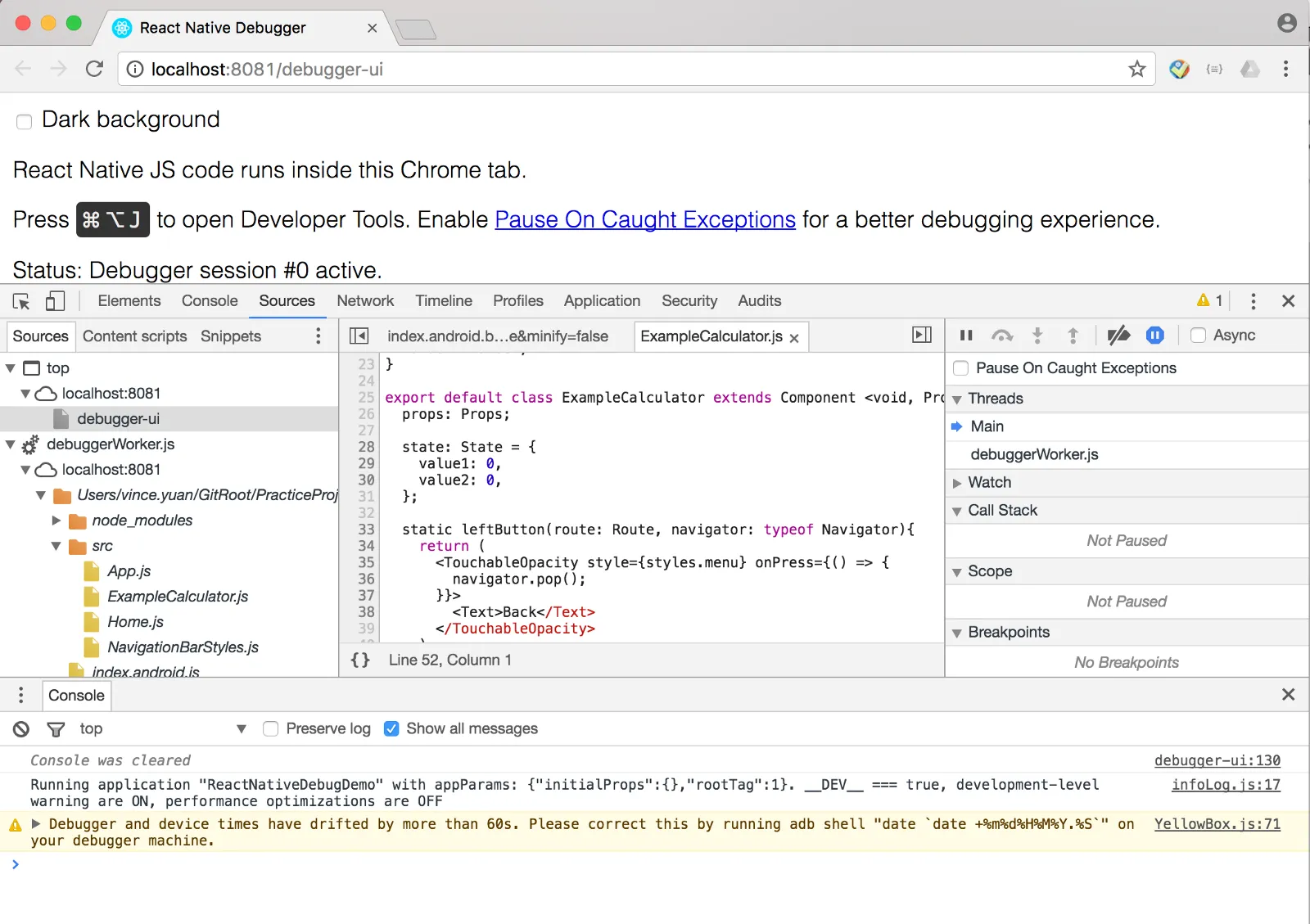Image resolution: width=1310 pixels, height=924 pixels.
Task: Step over next function call
Action: coord(1002,335)
